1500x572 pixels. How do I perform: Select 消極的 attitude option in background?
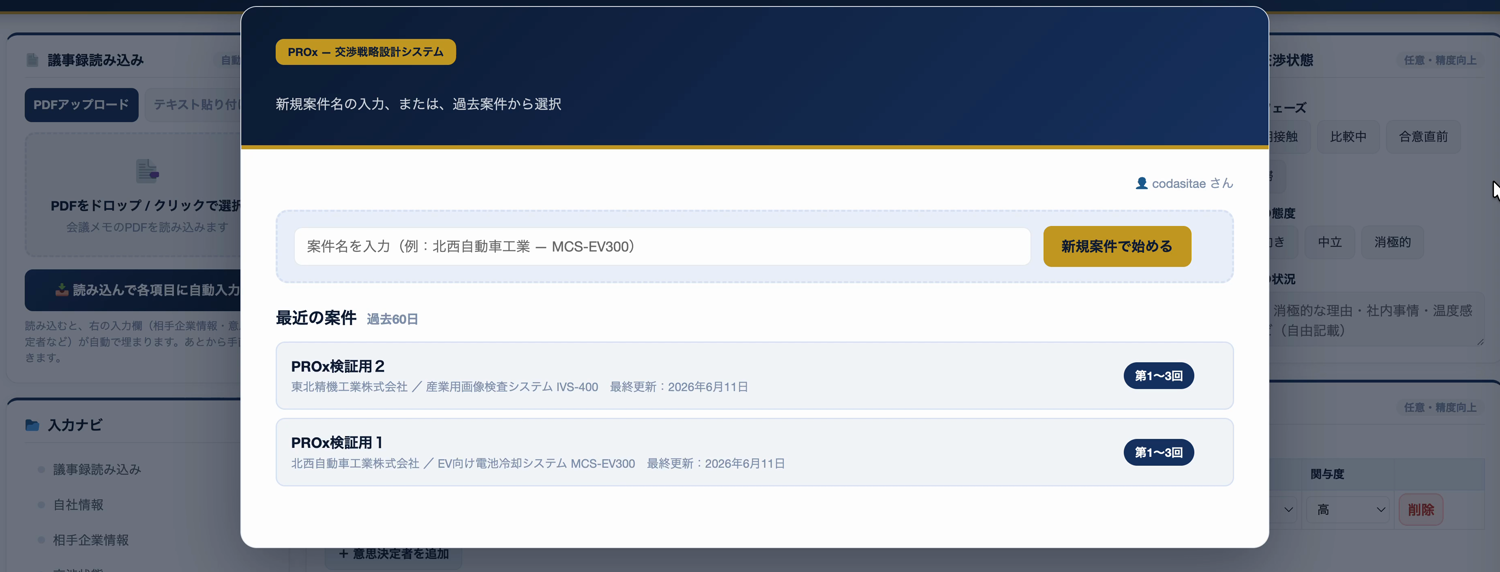(1392, 242)
